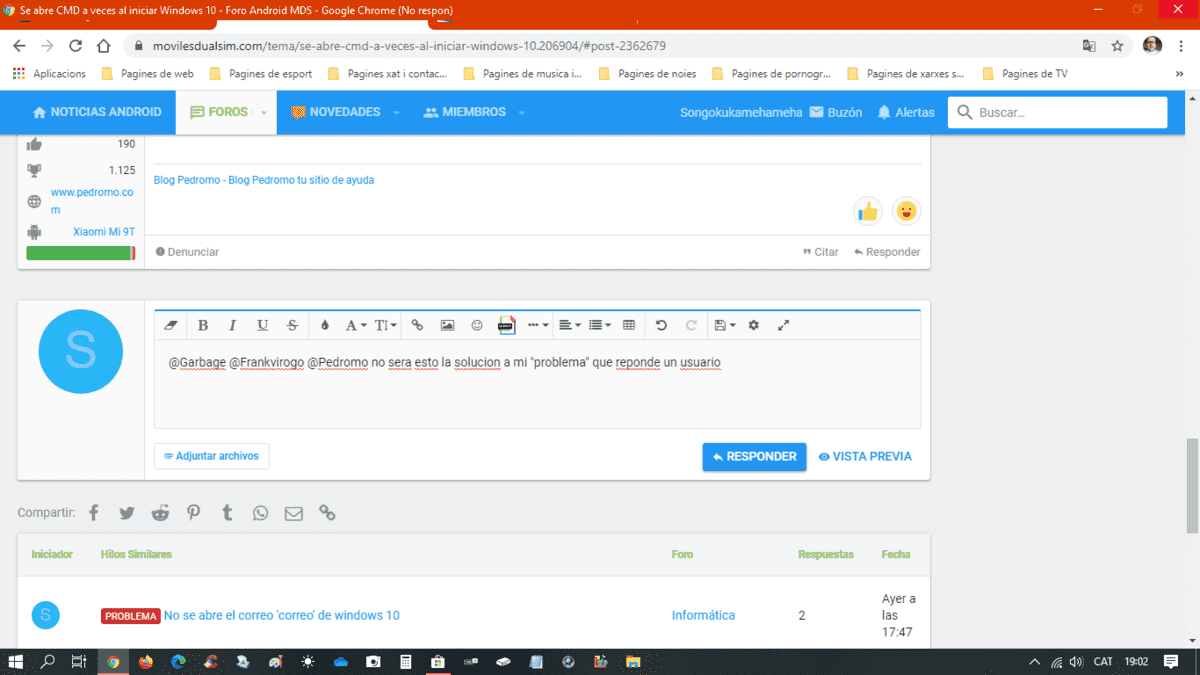1200x675 pixels.
Task: Open thread 'No se abre el correo' link
Action: (282, 615)
